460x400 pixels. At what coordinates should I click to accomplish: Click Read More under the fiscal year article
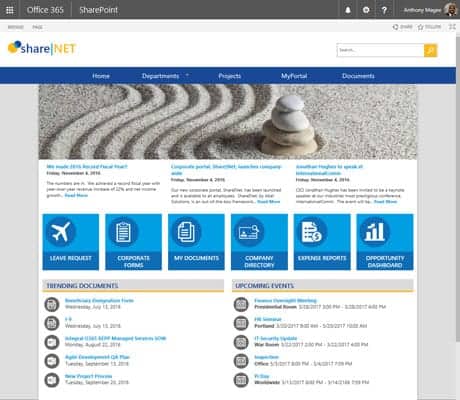click(76, 195)
